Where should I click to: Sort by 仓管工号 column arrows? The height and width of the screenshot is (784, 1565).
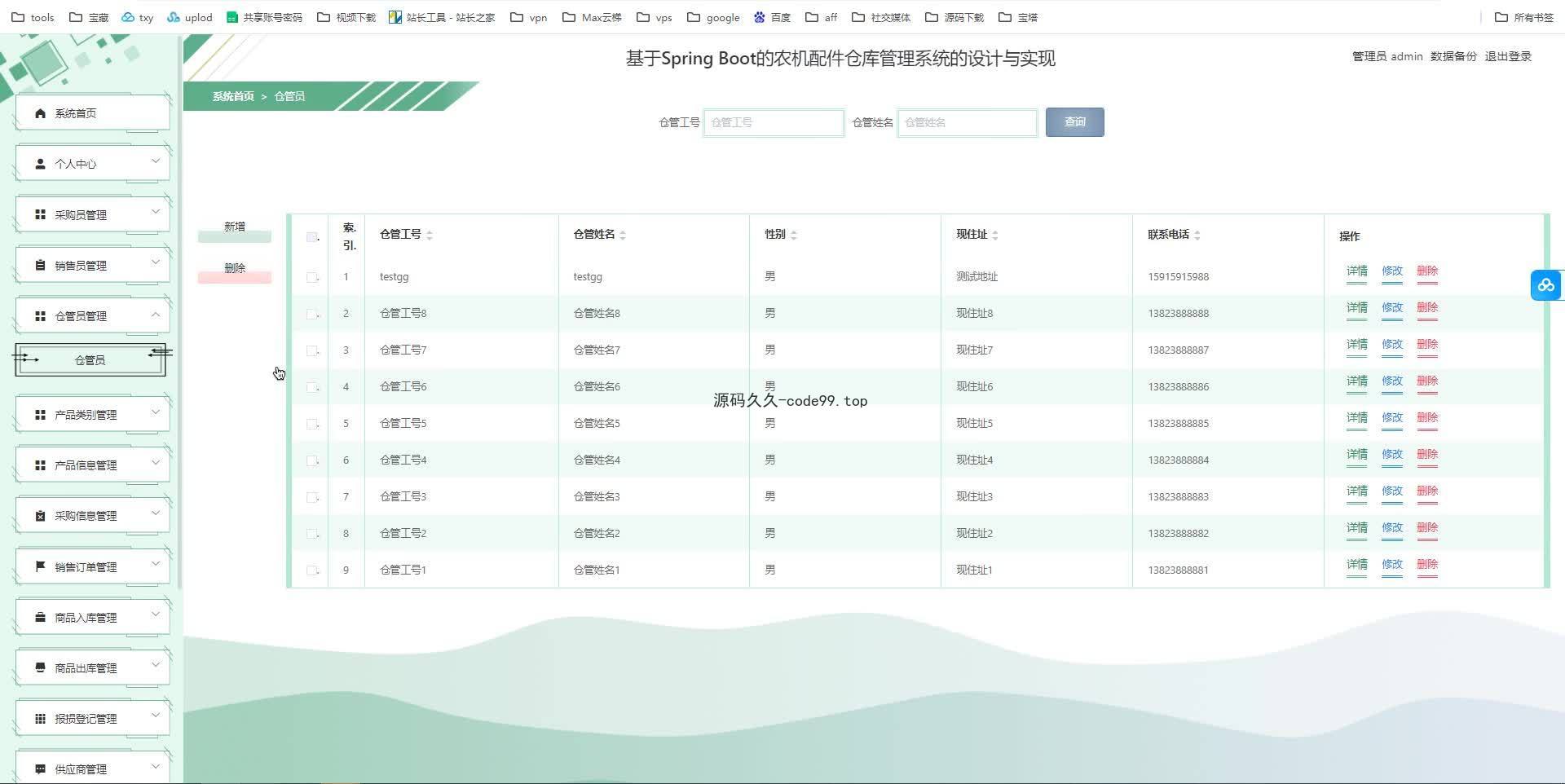(x=430, y=236)
